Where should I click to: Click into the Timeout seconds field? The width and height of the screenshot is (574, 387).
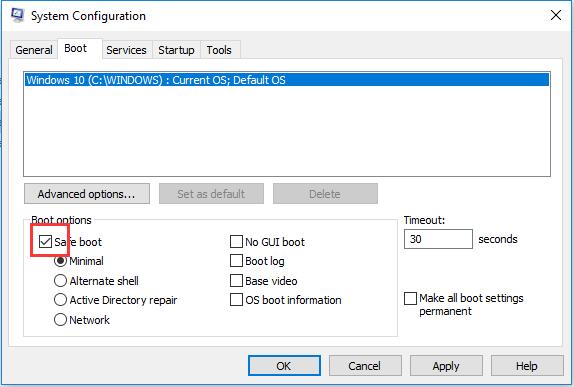pos(438,239)
